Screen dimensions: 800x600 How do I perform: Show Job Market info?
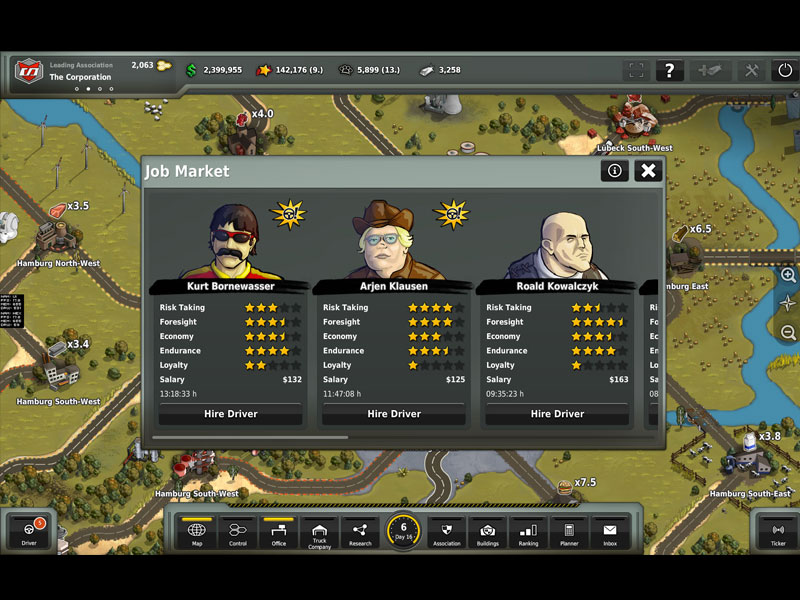click(x=614, y=171)
